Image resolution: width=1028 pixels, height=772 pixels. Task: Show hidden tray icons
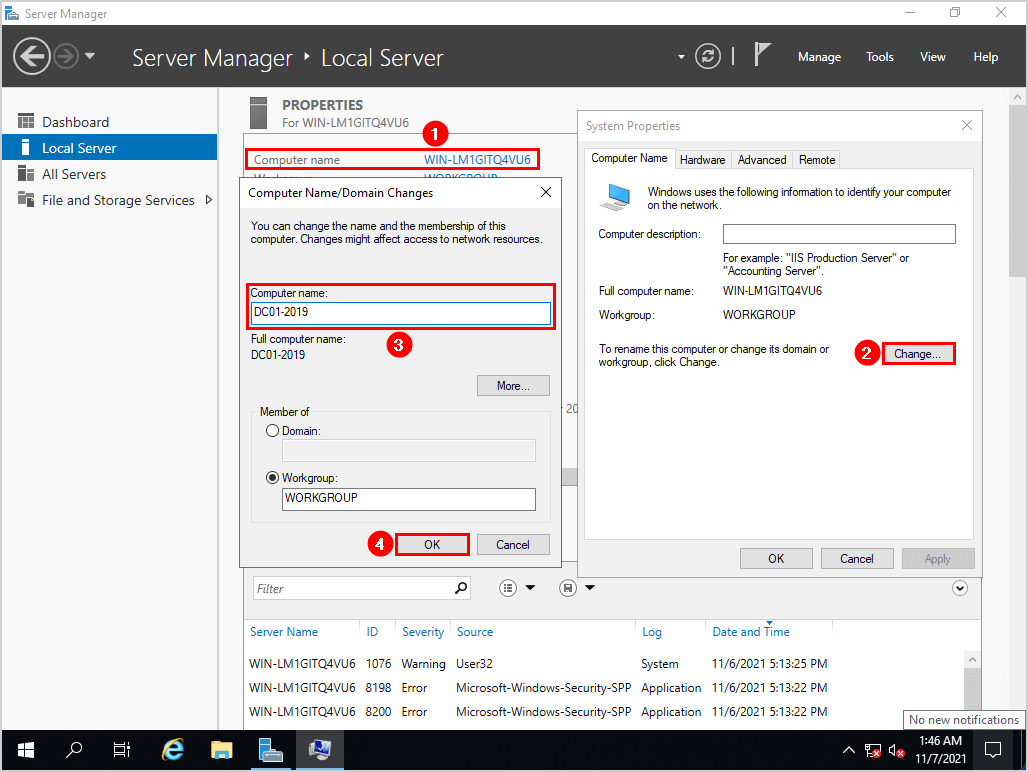848,750
